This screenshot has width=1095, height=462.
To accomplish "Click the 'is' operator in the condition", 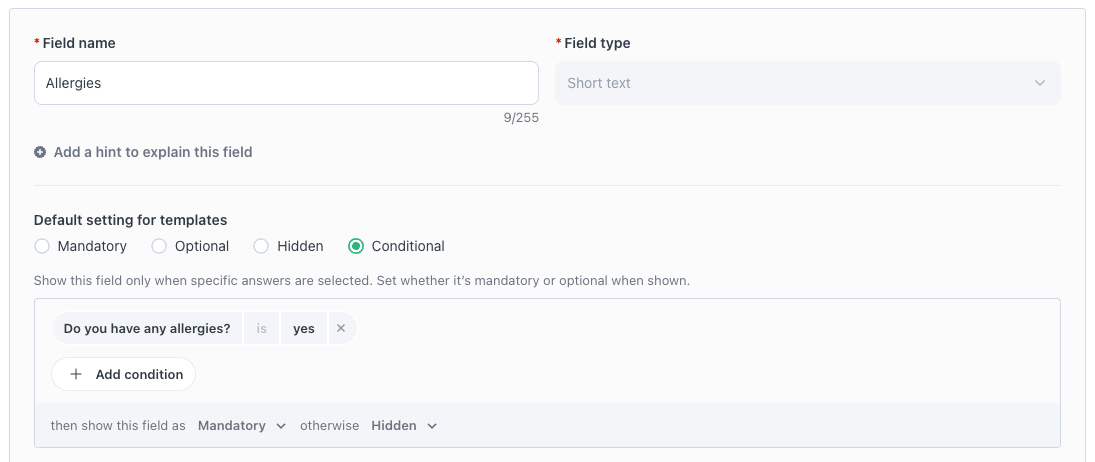I will point(261,328).
